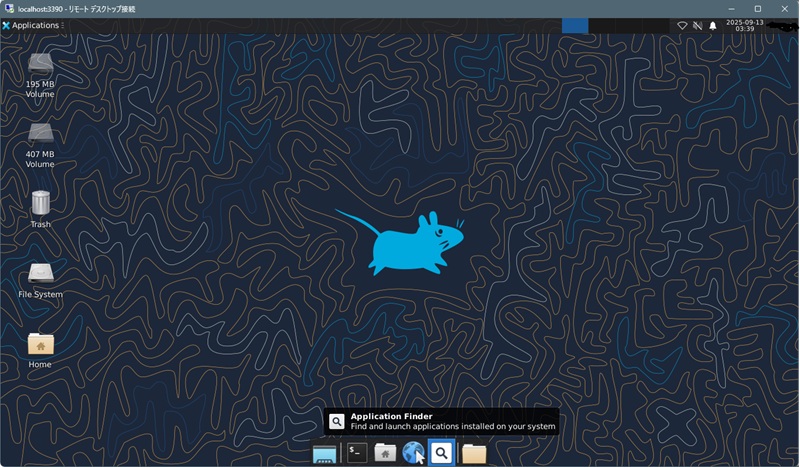The width and height of the screenshot is (800, 467).
Task: Open the Directory folder dock icon
Action: coord(474,453)
